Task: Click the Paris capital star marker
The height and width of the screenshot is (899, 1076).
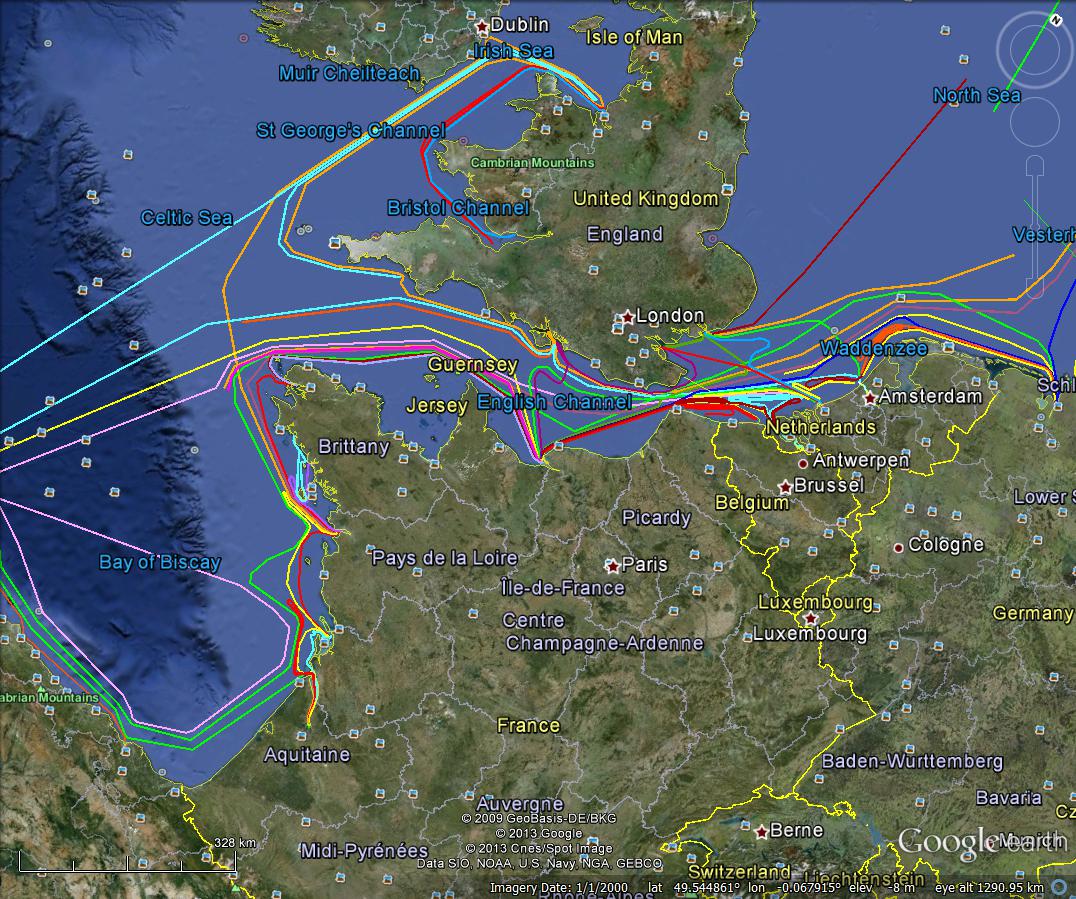Action: coord(613,565)
